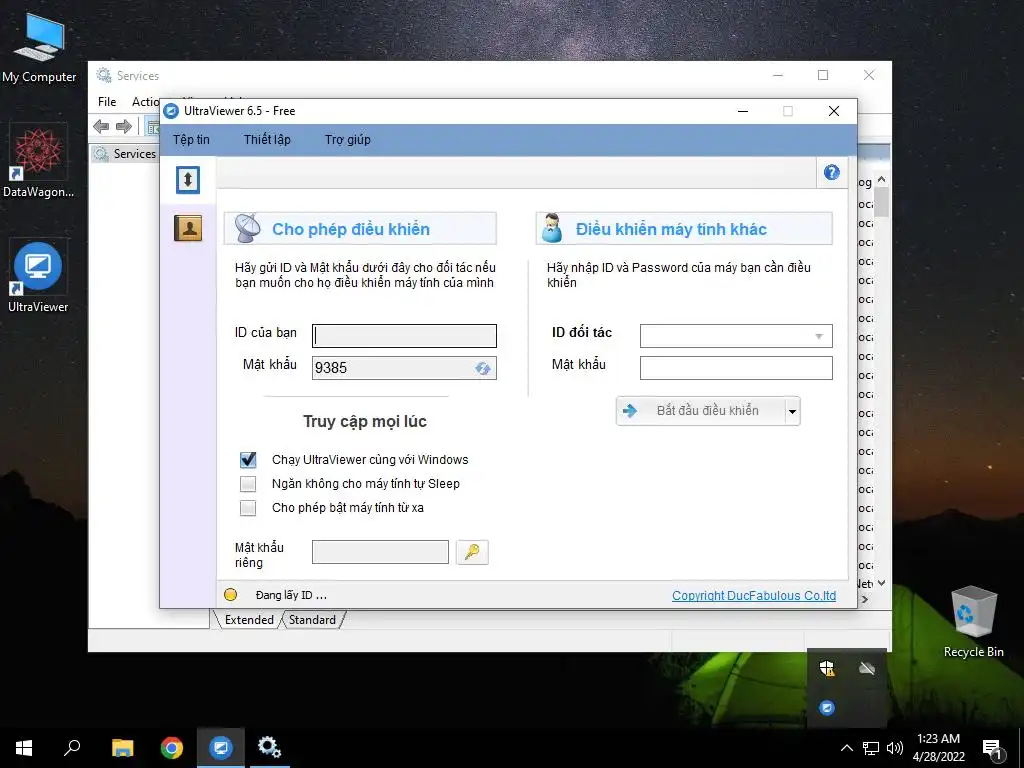Open the Trợ giúp menu
The image size is (1024, 768).
pyautogui.click(x=347, y=140)
